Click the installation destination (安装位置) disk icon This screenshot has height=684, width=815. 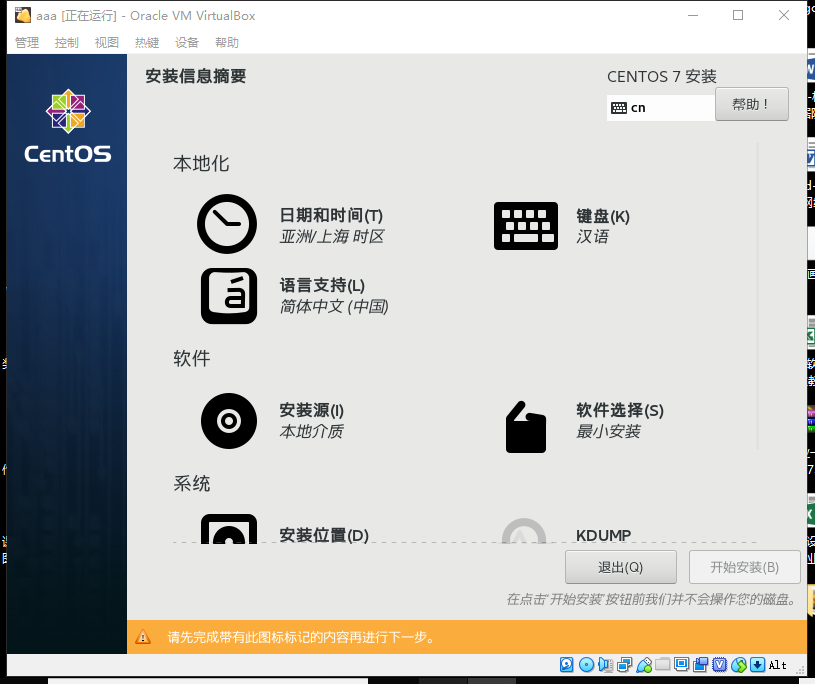[x=229, y=530]
